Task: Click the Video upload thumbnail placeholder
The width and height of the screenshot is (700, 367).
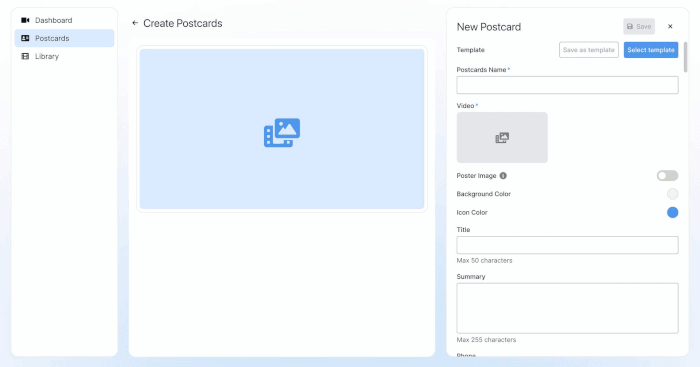Action: pyautogui.click(x=502, y=138)
